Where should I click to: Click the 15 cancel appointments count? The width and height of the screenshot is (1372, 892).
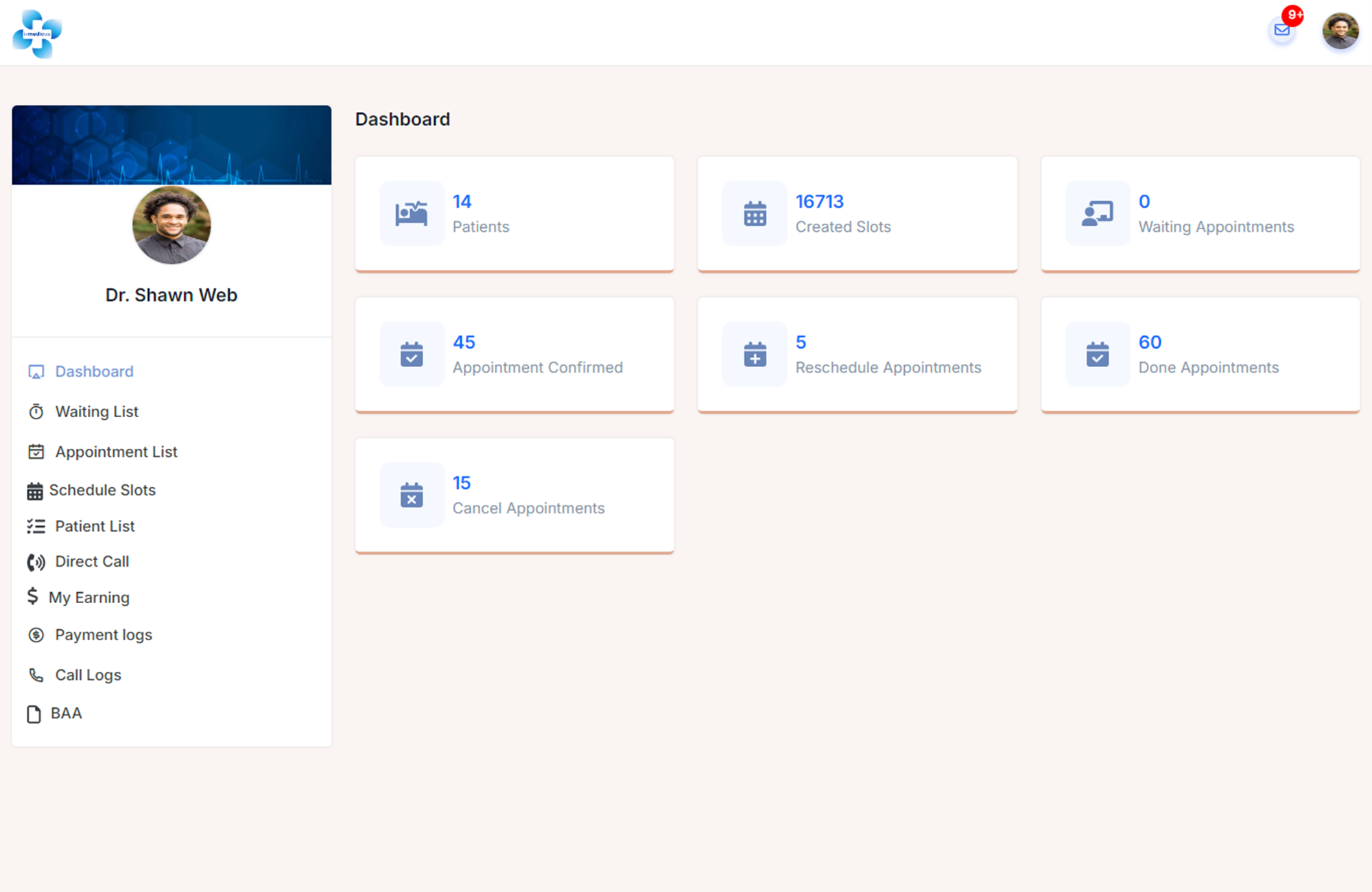click(462, 483)
